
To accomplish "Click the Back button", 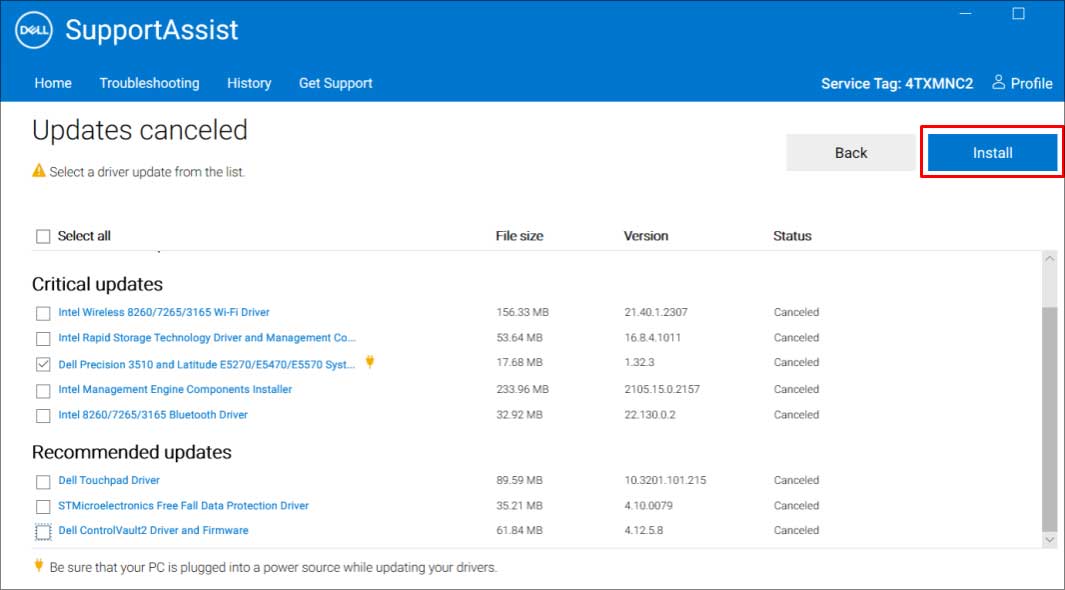I will [x=851, y=153].
